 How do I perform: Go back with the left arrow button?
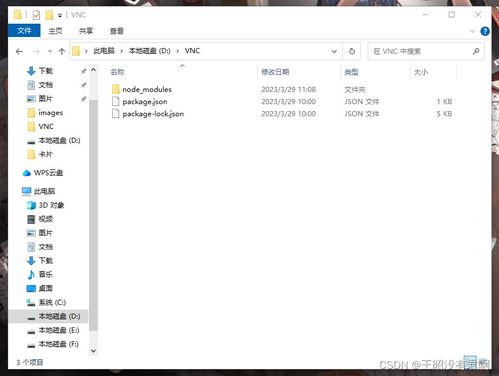point(19,51)
